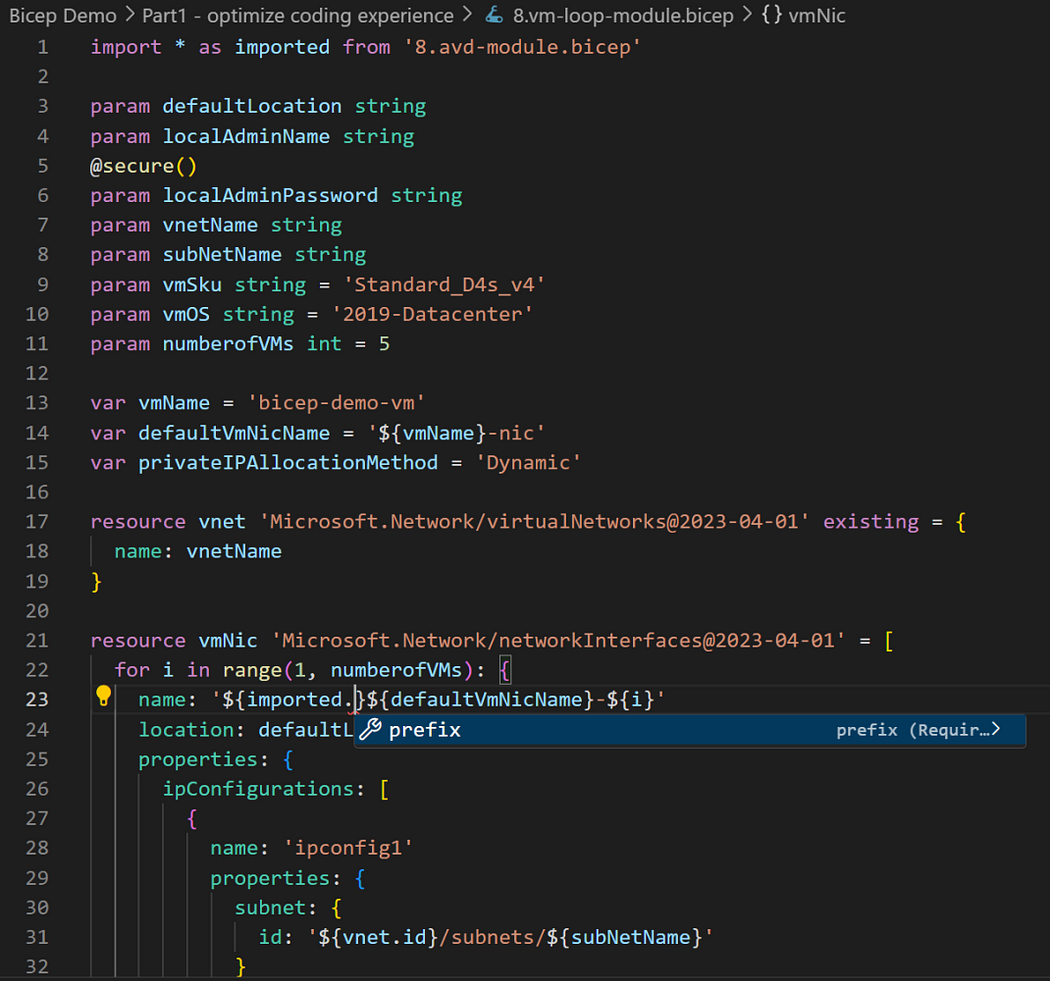Open the Bicep Demo breadcrumb
The height and width of the screenshot is (981, 1050).
coord(63,15)
